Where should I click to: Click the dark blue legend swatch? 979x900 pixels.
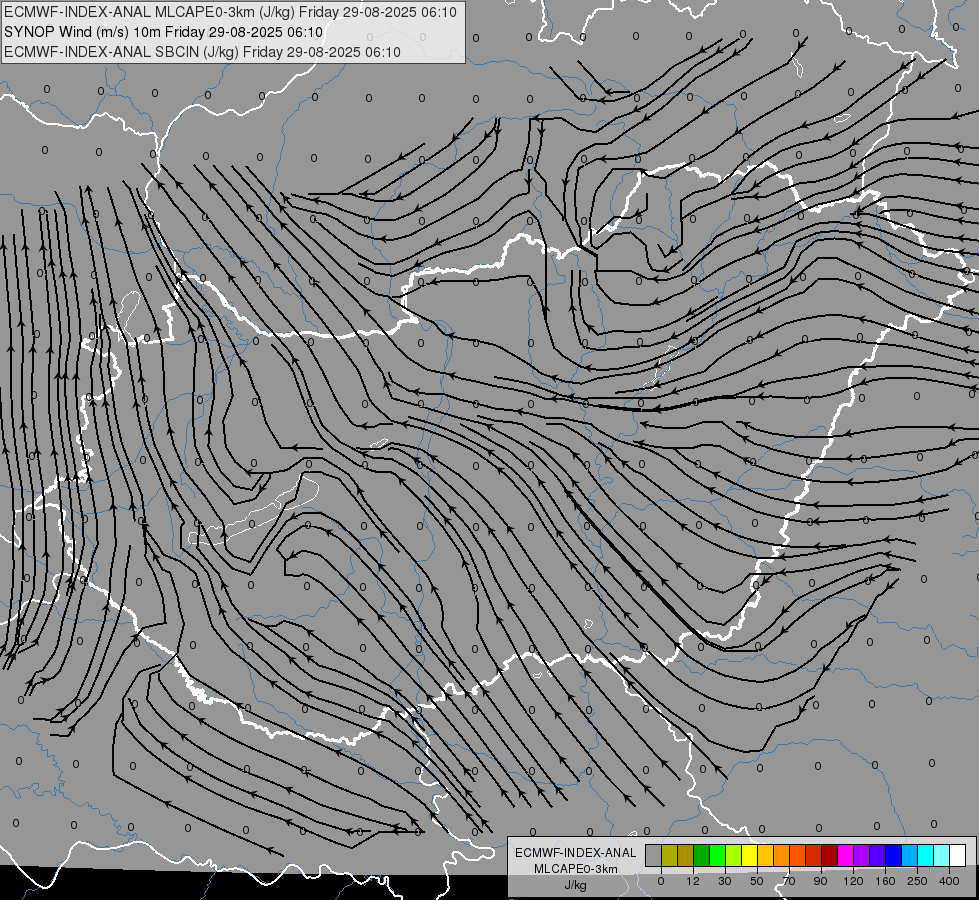coord(893,856)
